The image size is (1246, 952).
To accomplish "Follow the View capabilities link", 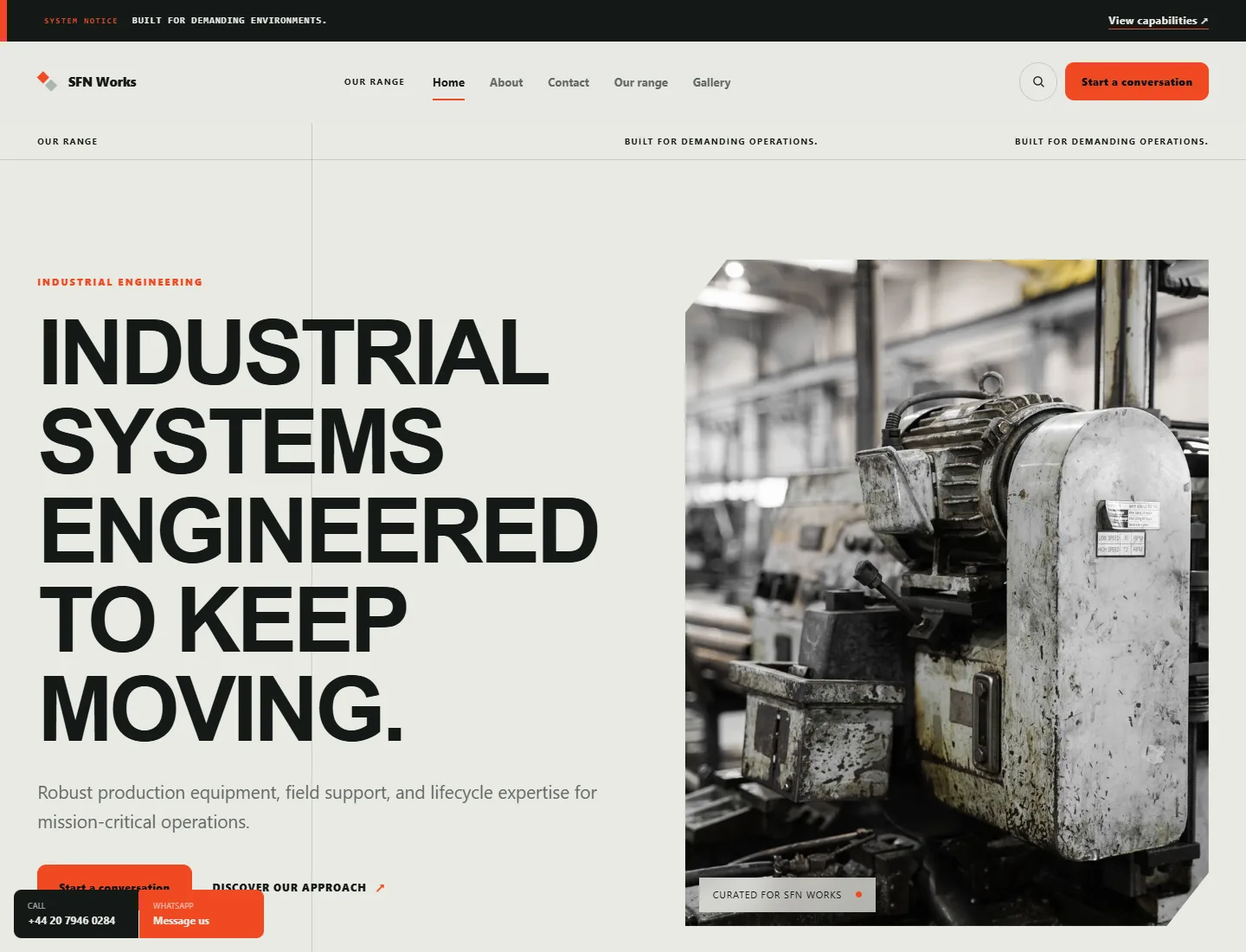I will 1158,21.
